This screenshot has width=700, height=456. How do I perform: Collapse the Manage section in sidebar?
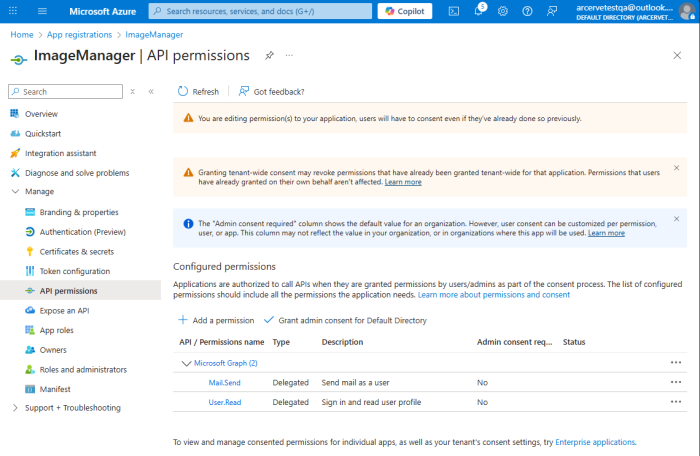15,191
